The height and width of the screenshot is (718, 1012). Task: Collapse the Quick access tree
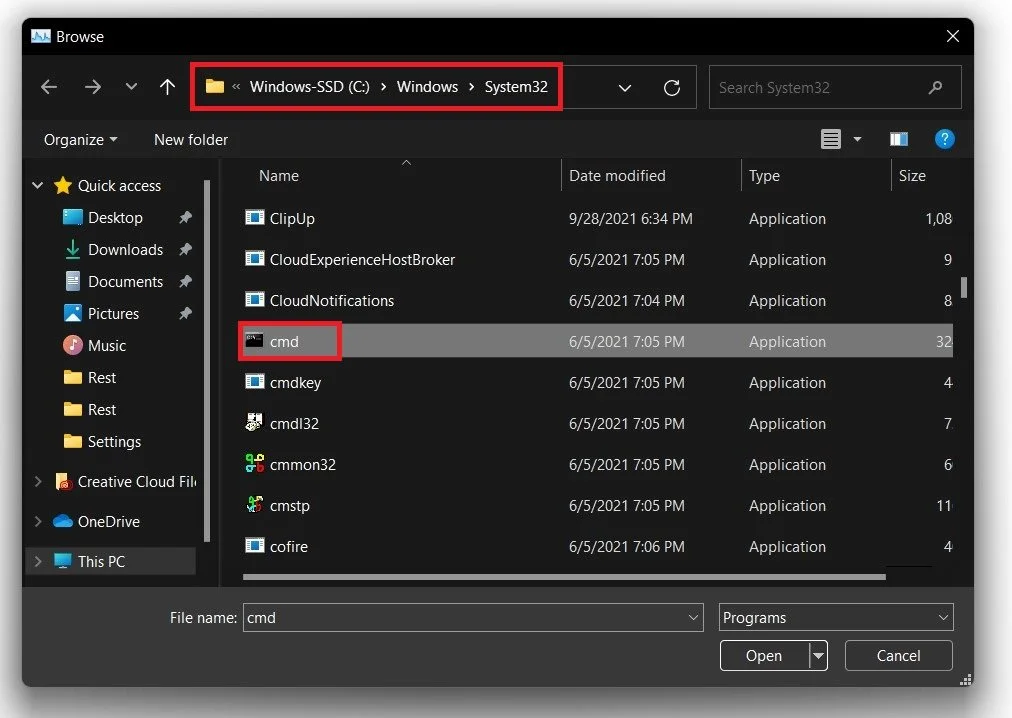(x=37, y=185)
